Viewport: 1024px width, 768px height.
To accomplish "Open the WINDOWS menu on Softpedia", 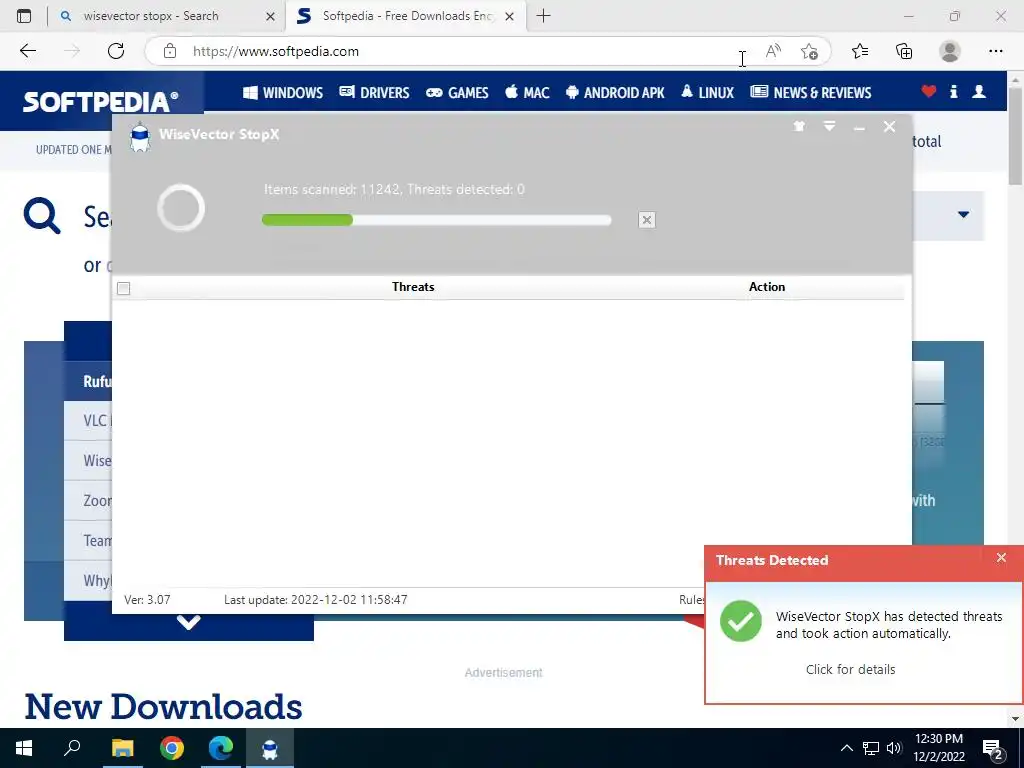I will tap(283, 93).
